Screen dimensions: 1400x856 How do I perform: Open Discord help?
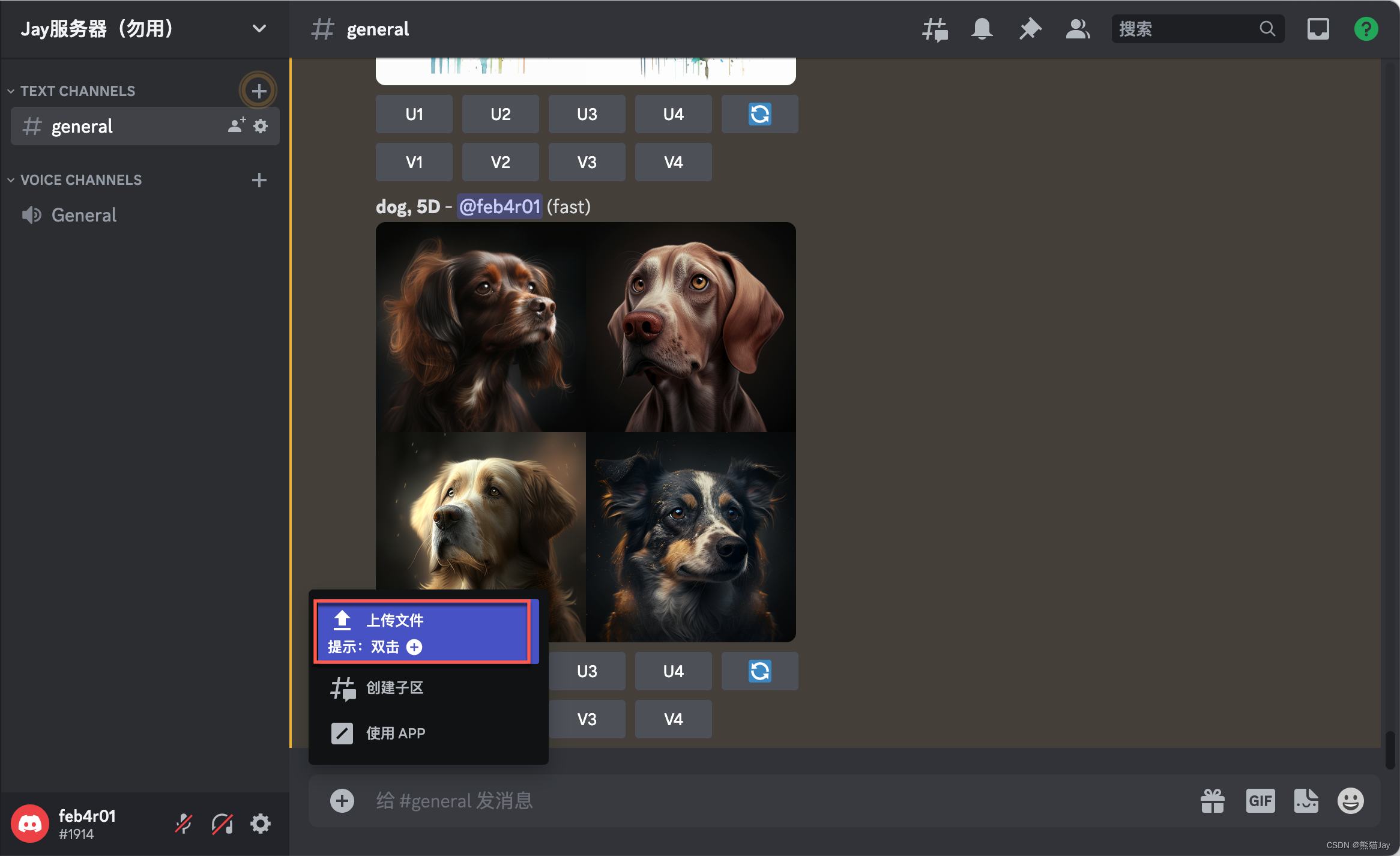(1365, 28)
